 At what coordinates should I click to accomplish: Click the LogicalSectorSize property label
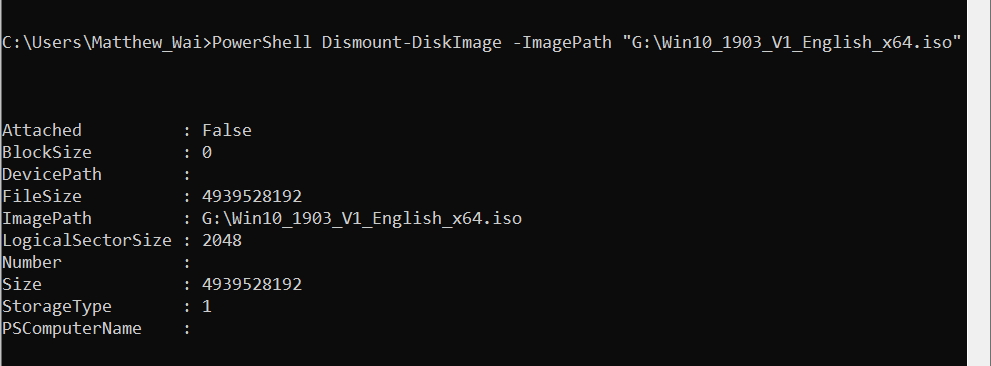click(87, 241)
